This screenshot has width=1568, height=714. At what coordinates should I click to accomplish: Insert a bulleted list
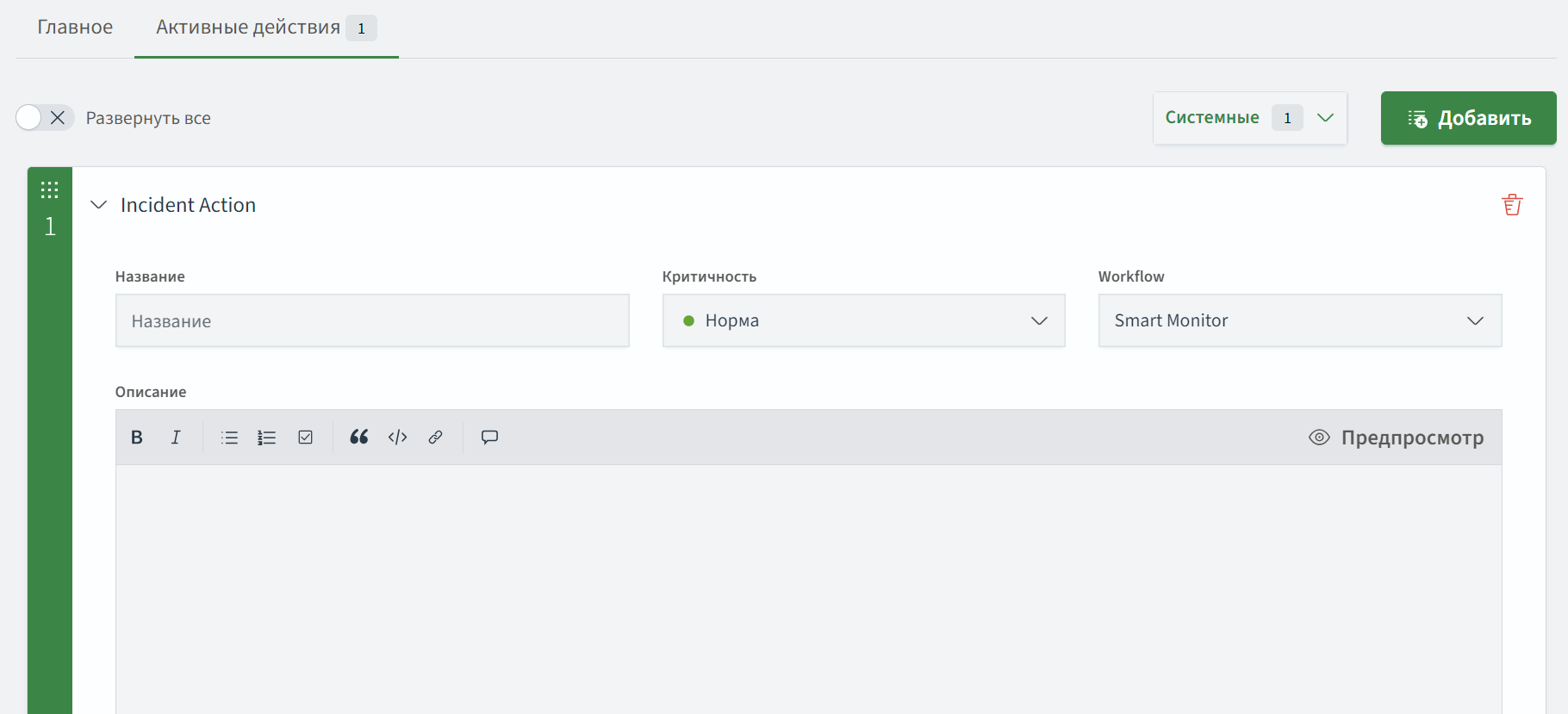pyautogui.click(x=229, y=438)
